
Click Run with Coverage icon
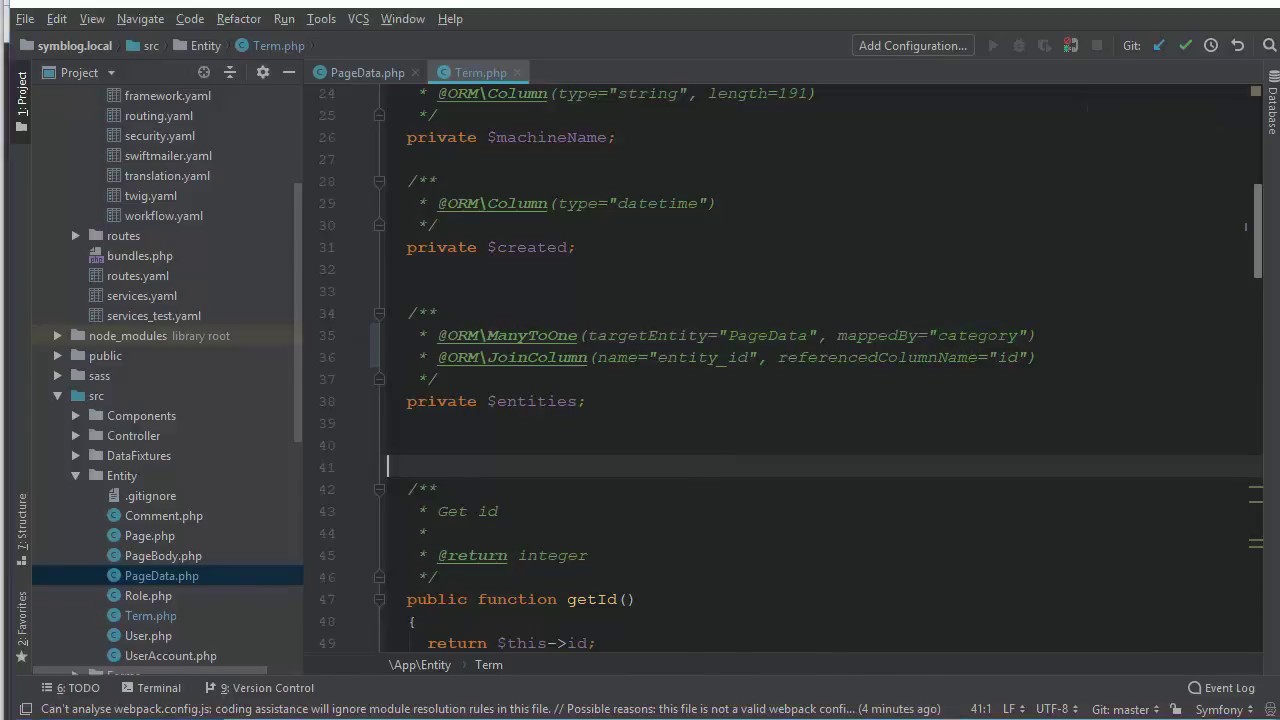click(1045, 45)
